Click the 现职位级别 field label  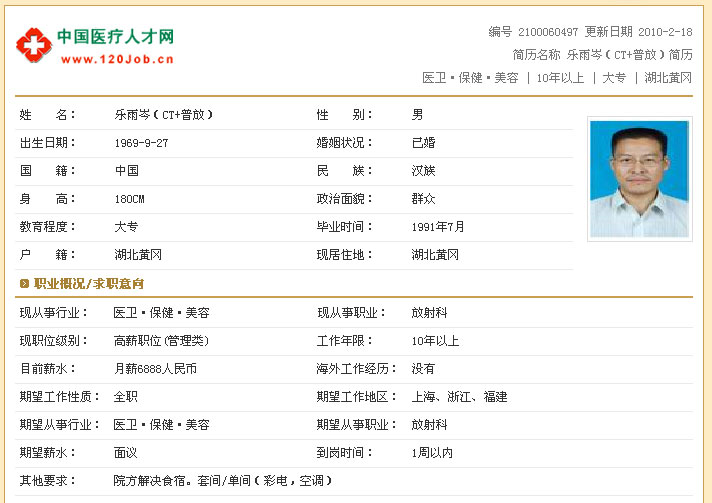click(x=54, y=341)
